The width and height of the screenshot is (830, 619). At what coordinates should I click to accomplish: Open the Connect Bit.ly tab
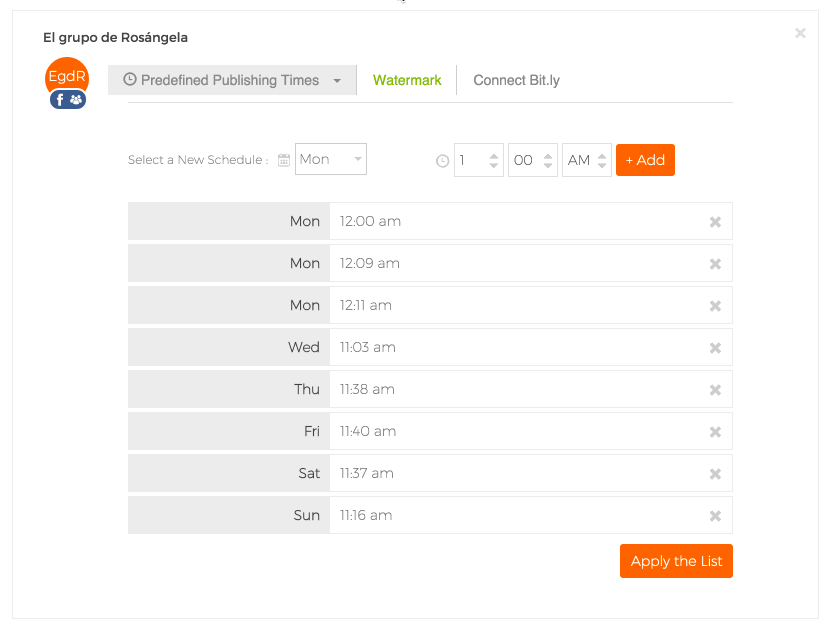(x=516, y=80)
